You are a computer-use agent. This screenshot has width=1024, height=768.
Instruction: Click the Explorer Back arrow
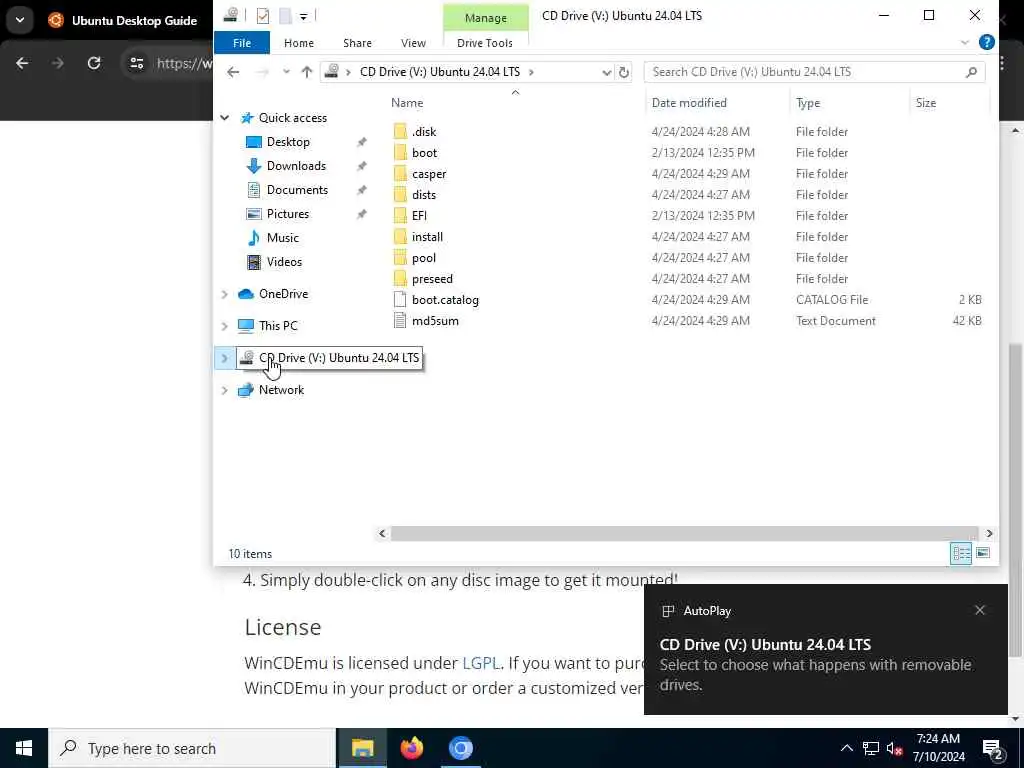(233, 72)
